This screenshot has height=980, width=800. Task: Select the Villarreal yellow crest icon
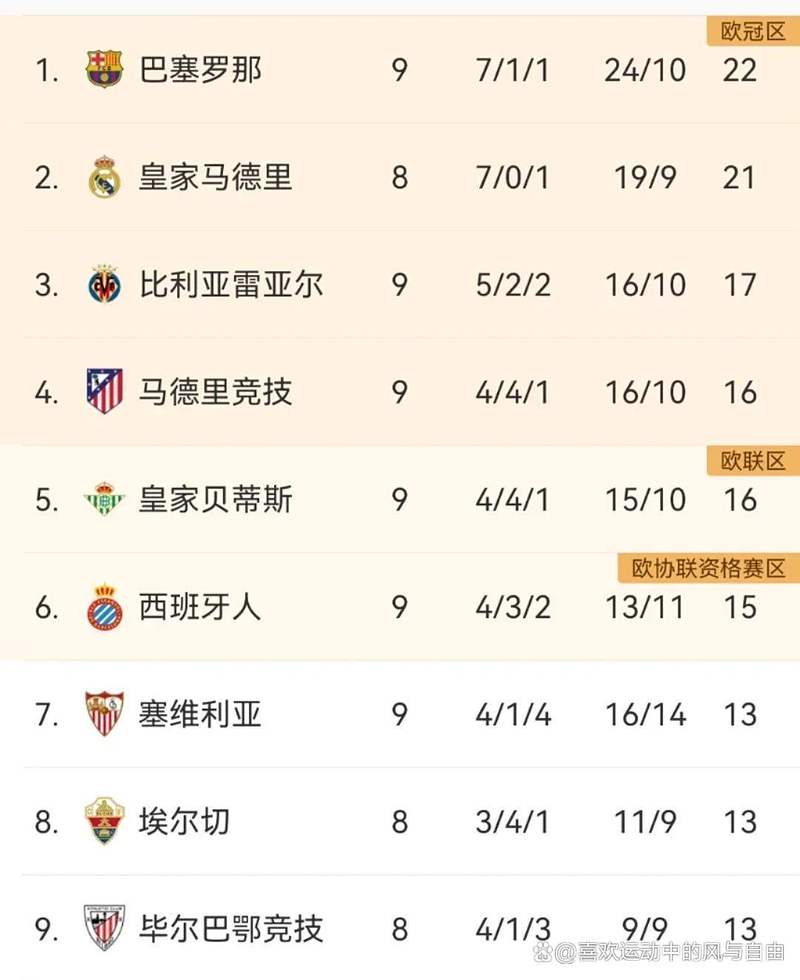click(104, 285)
